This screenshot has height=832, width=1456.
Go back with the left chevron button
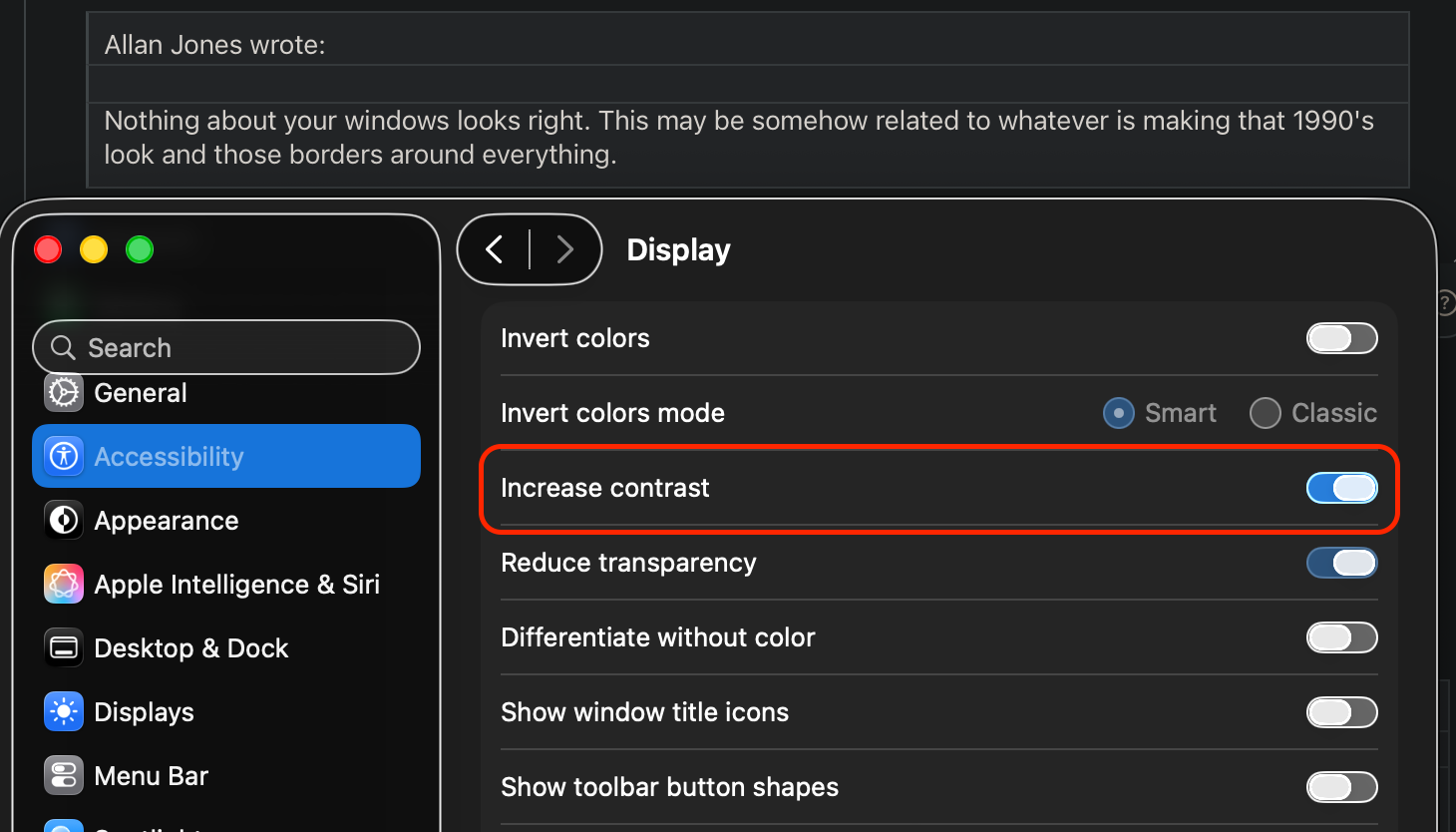point(495,249)
